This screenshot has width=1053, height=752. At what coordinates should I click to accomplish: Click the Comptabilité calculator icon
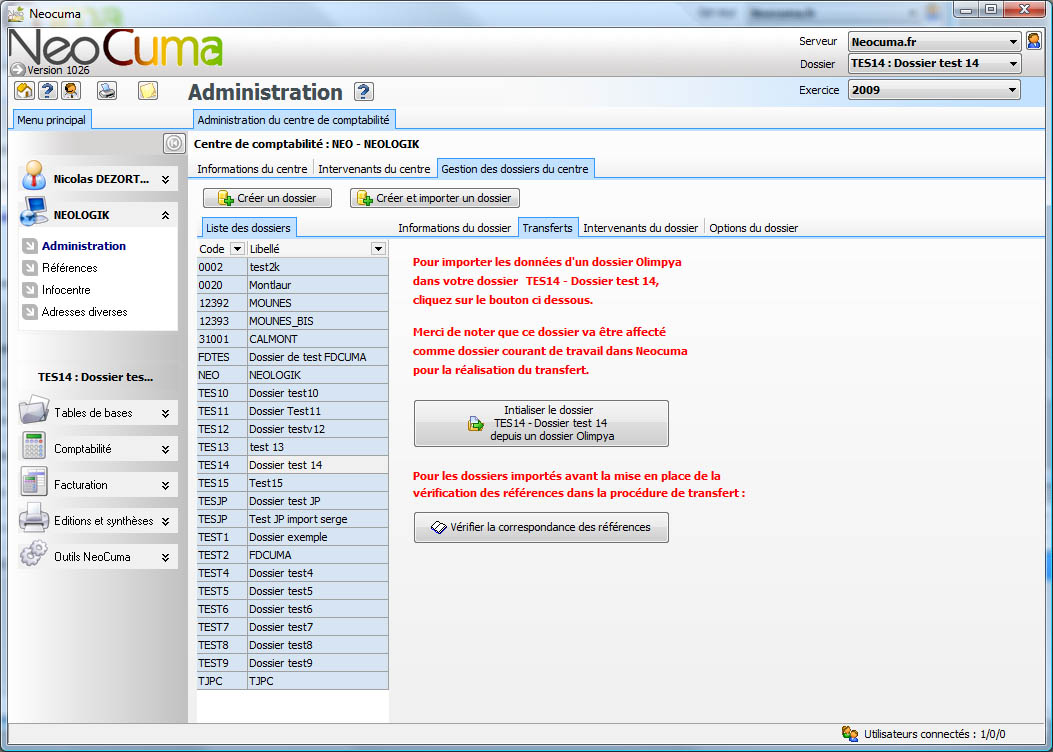pyautogui.click(x=34, y=446)
